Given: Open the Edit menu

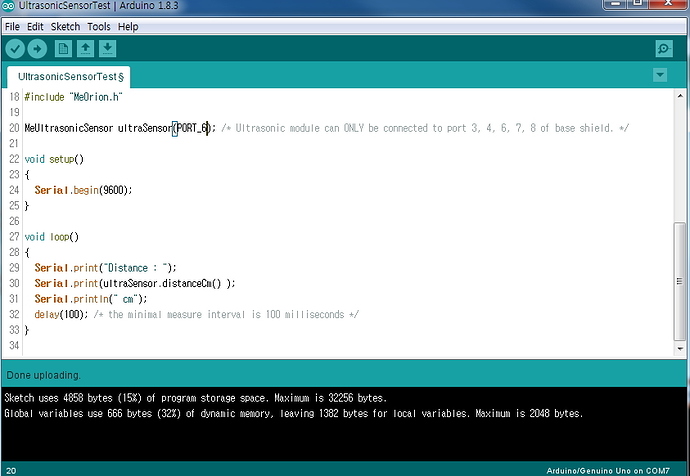Looking at the screenshot, I should [x=35, y=27].
